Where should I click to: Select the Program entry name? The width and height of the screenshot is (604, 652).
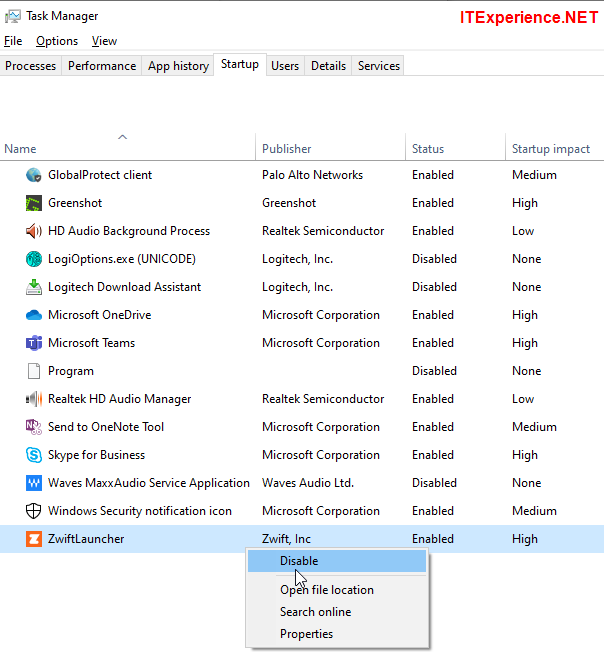(71, 371)
